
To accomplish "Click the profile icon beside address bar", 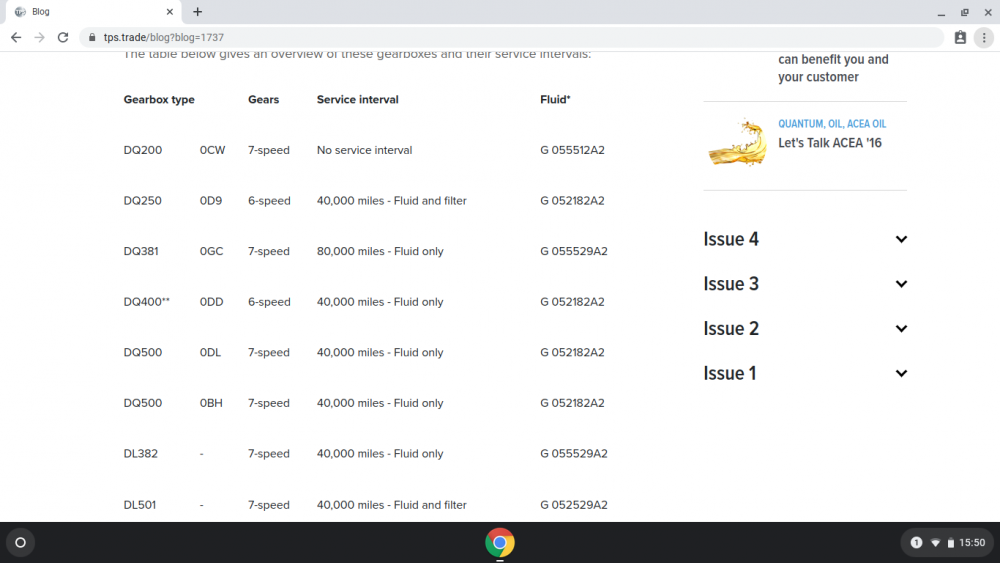I will 960,38.
